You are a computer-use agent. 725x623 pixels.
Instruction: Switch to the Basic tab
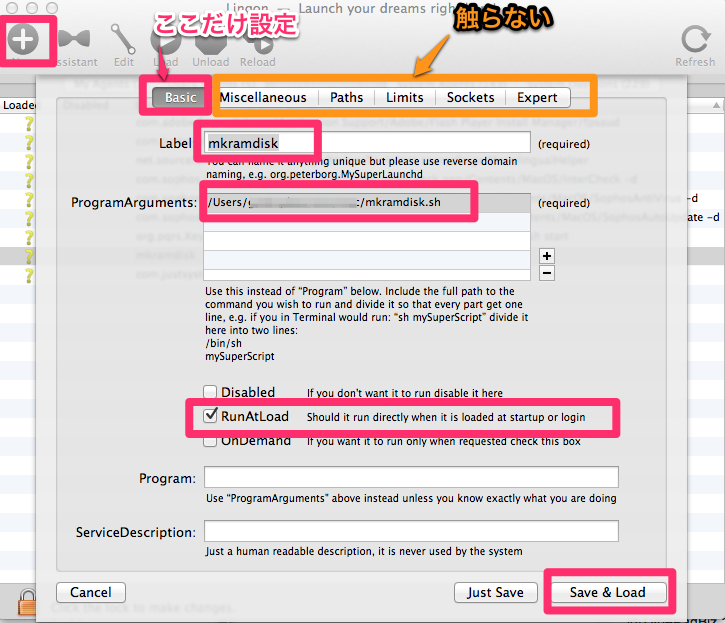180,98
